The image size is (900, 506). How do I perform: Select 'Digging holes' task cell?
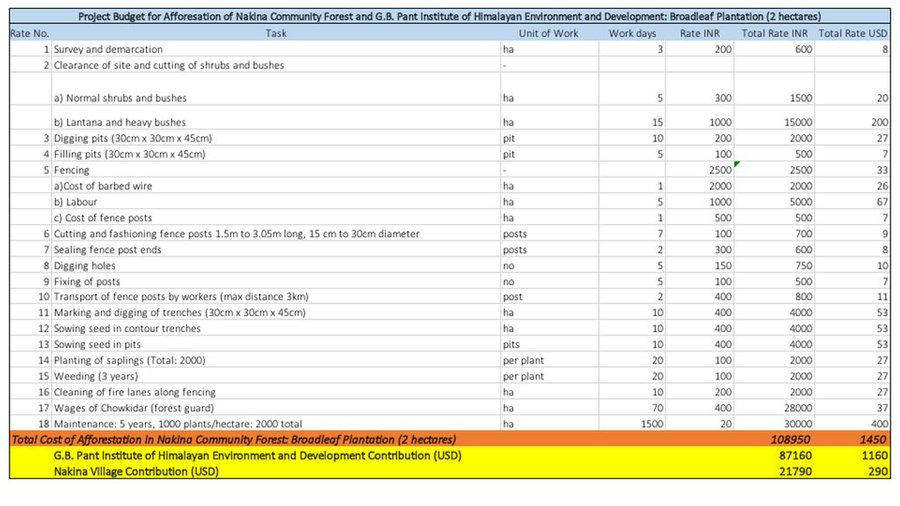tap(276, 266)
